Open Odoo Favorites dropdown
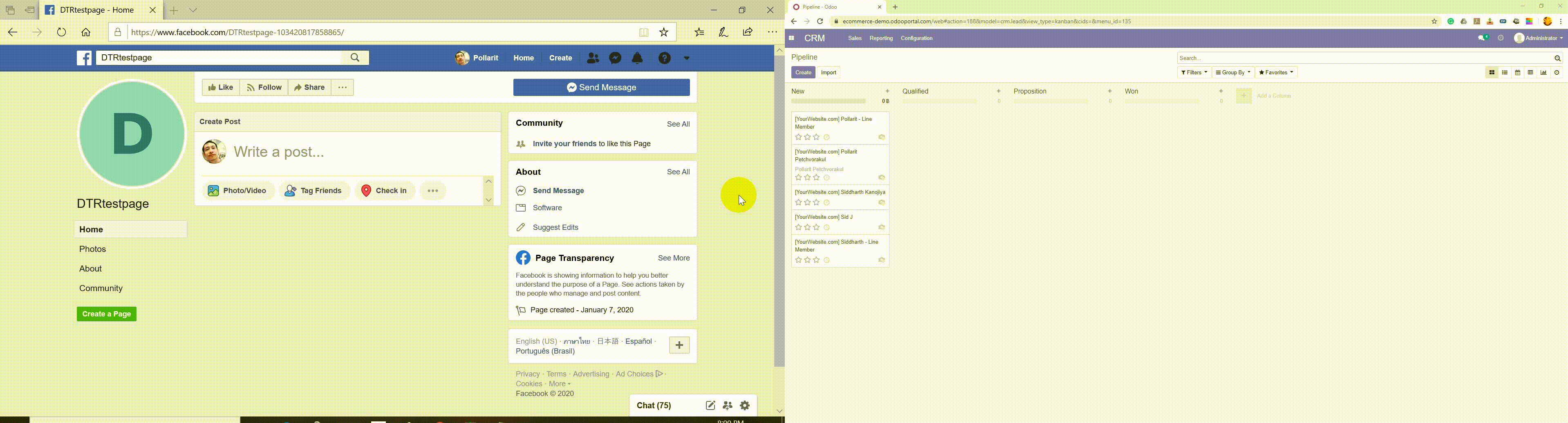 pyautogui.click(x=1277, y=73)
